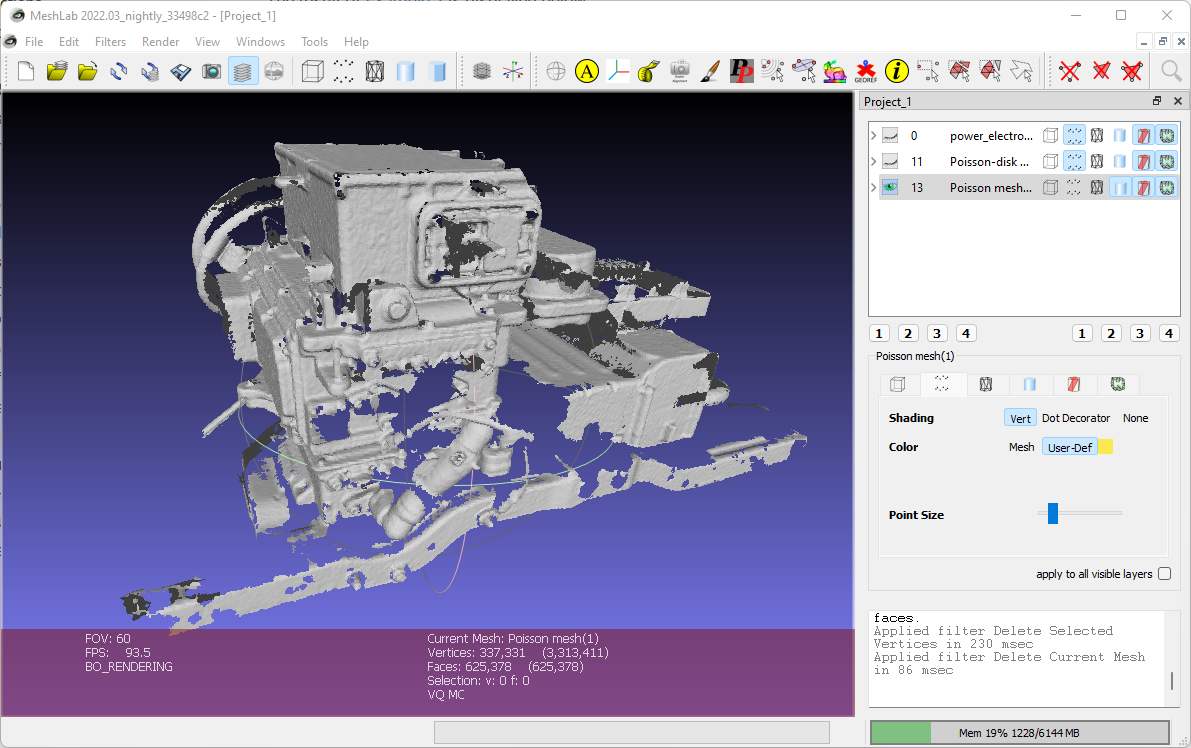The image size is (1191, 748).
Task: Open the Help menu
Action: [356, 42]
